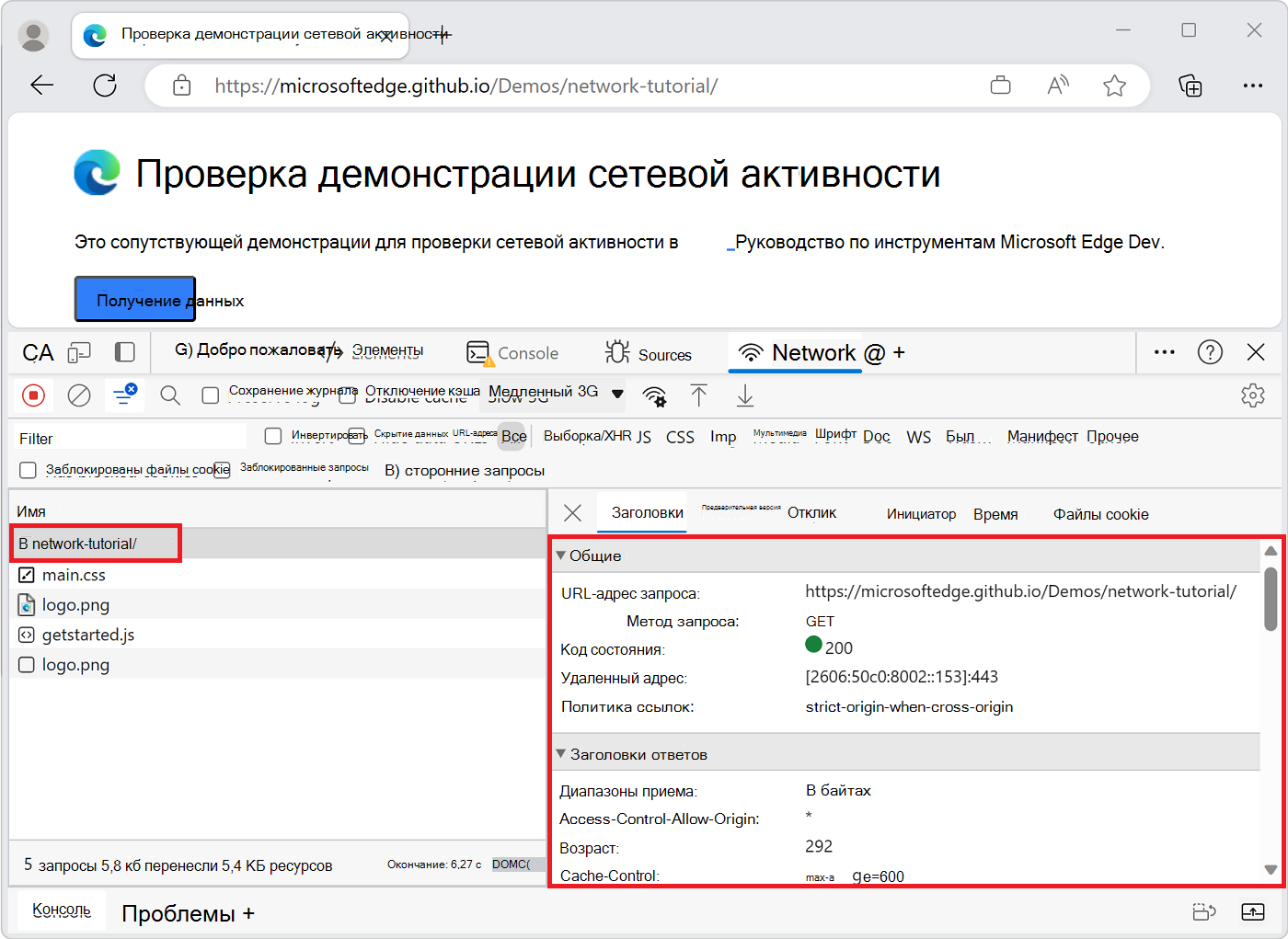This screenshot has height=939, width=1288.
Task: Clear the network log
Action: (x=80, y=395)
